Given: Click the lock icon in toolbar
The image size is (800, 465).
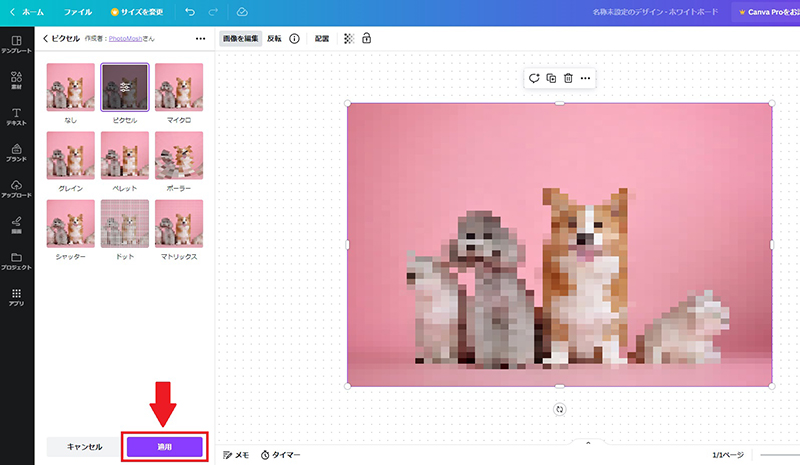Looking at the screenshot, I should (366, 38).
